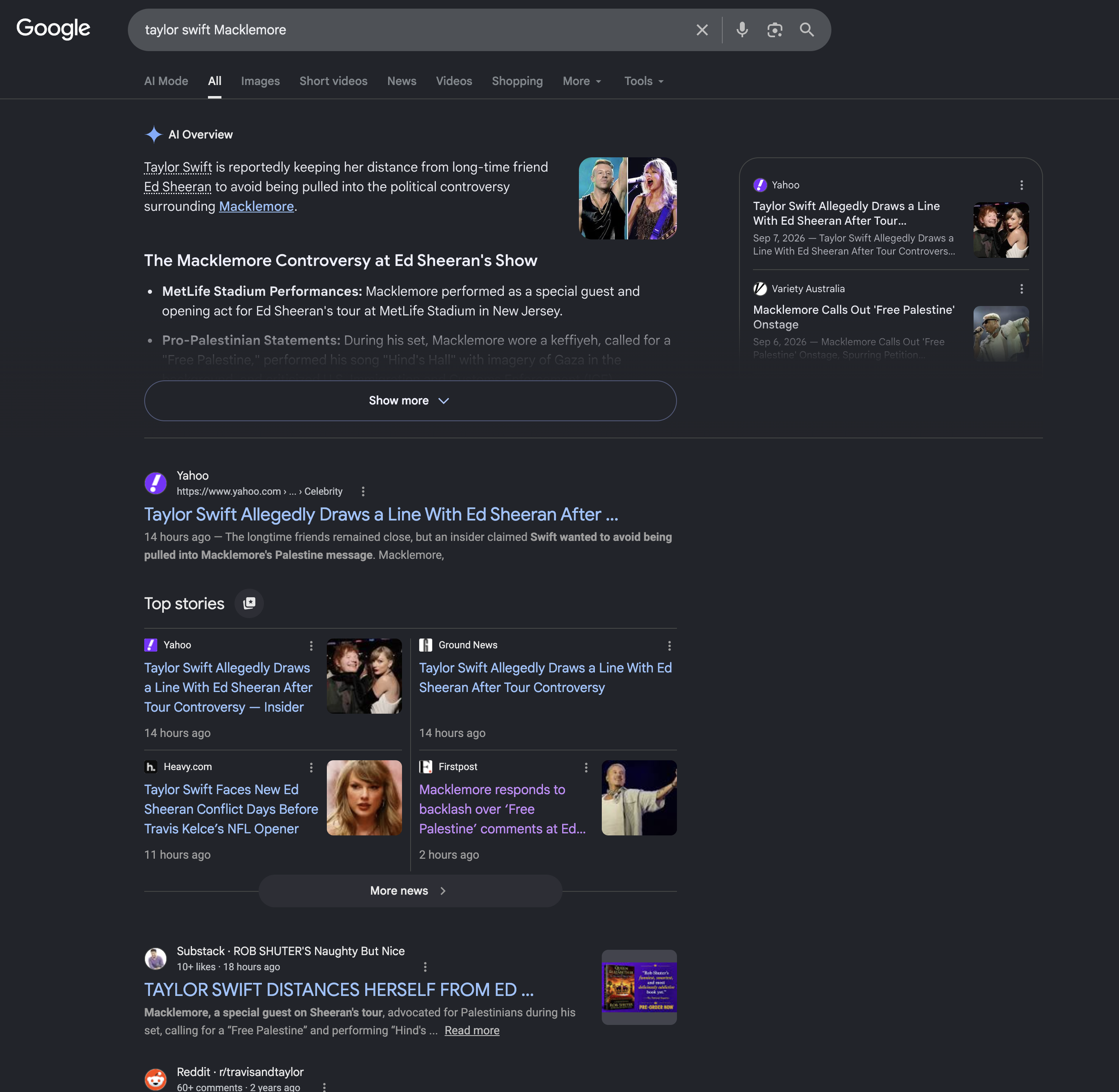Open Substack result book thumbnail
1119x1092 pixels.
coord(639,988)
